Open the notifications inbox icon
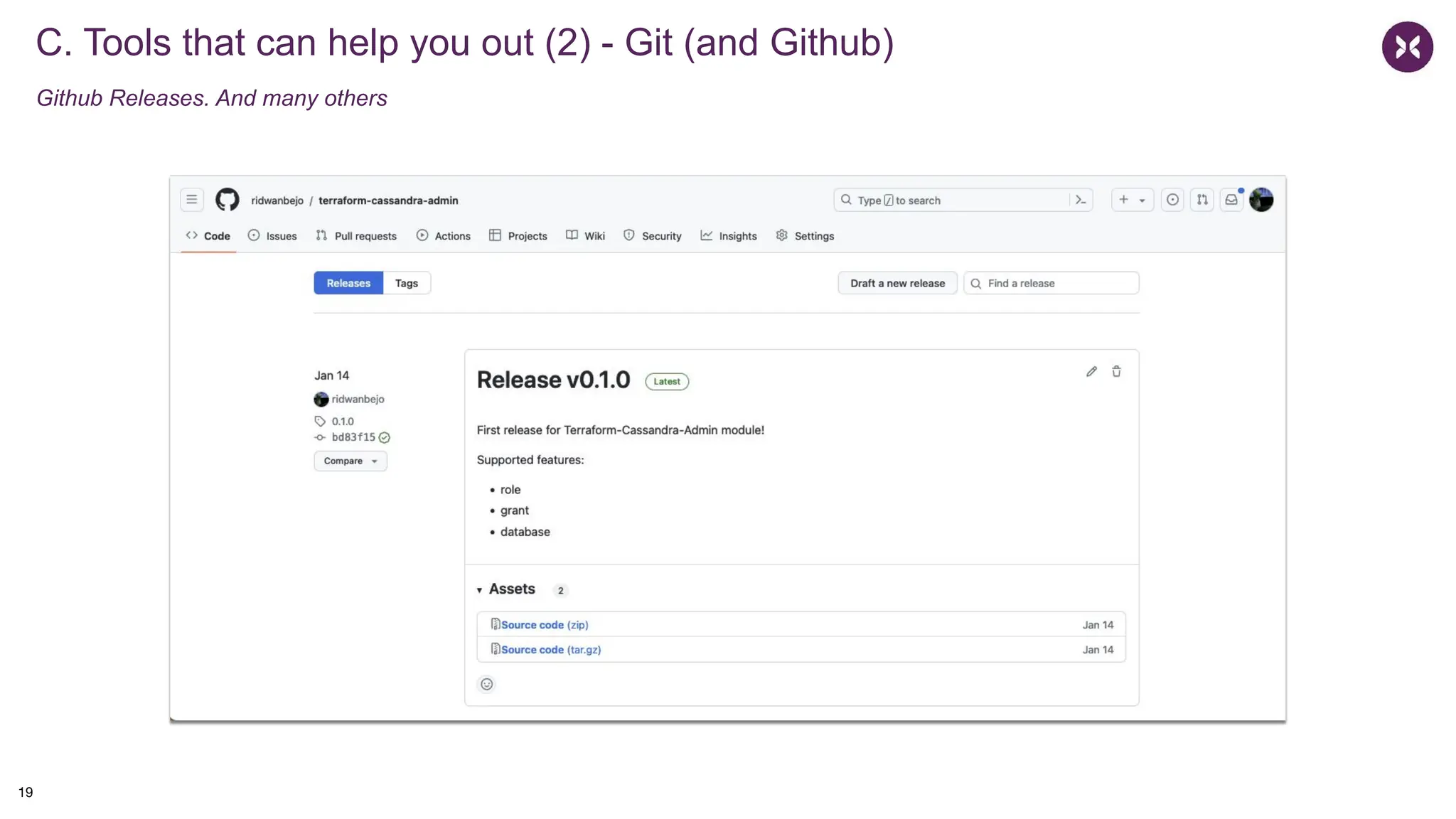 coord(1231,200)
